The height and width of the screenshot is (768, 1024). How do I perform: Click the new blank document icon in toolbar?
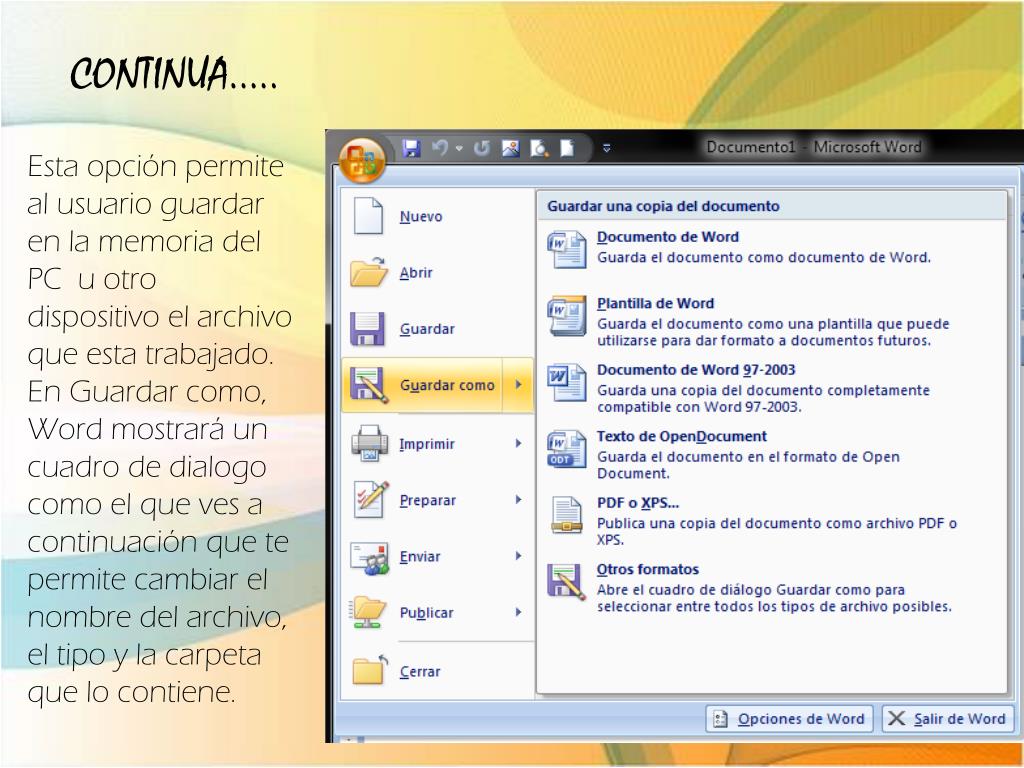(567, 148)
